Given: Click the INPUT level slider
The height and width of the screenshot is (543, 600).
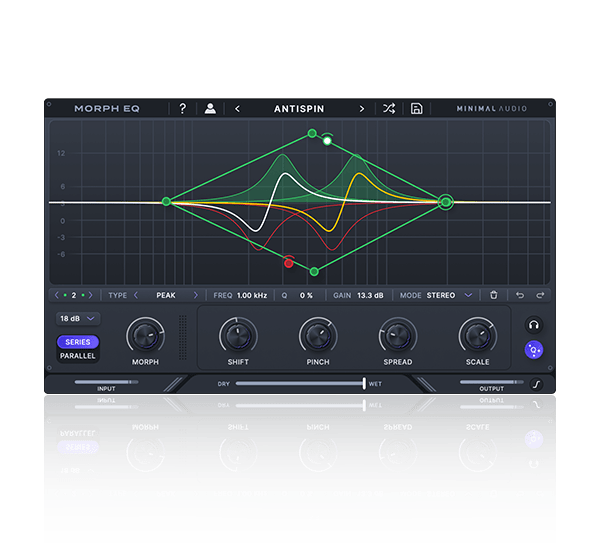Looking at the screenshot, I should pyautogui.click(x=106, y=382).
